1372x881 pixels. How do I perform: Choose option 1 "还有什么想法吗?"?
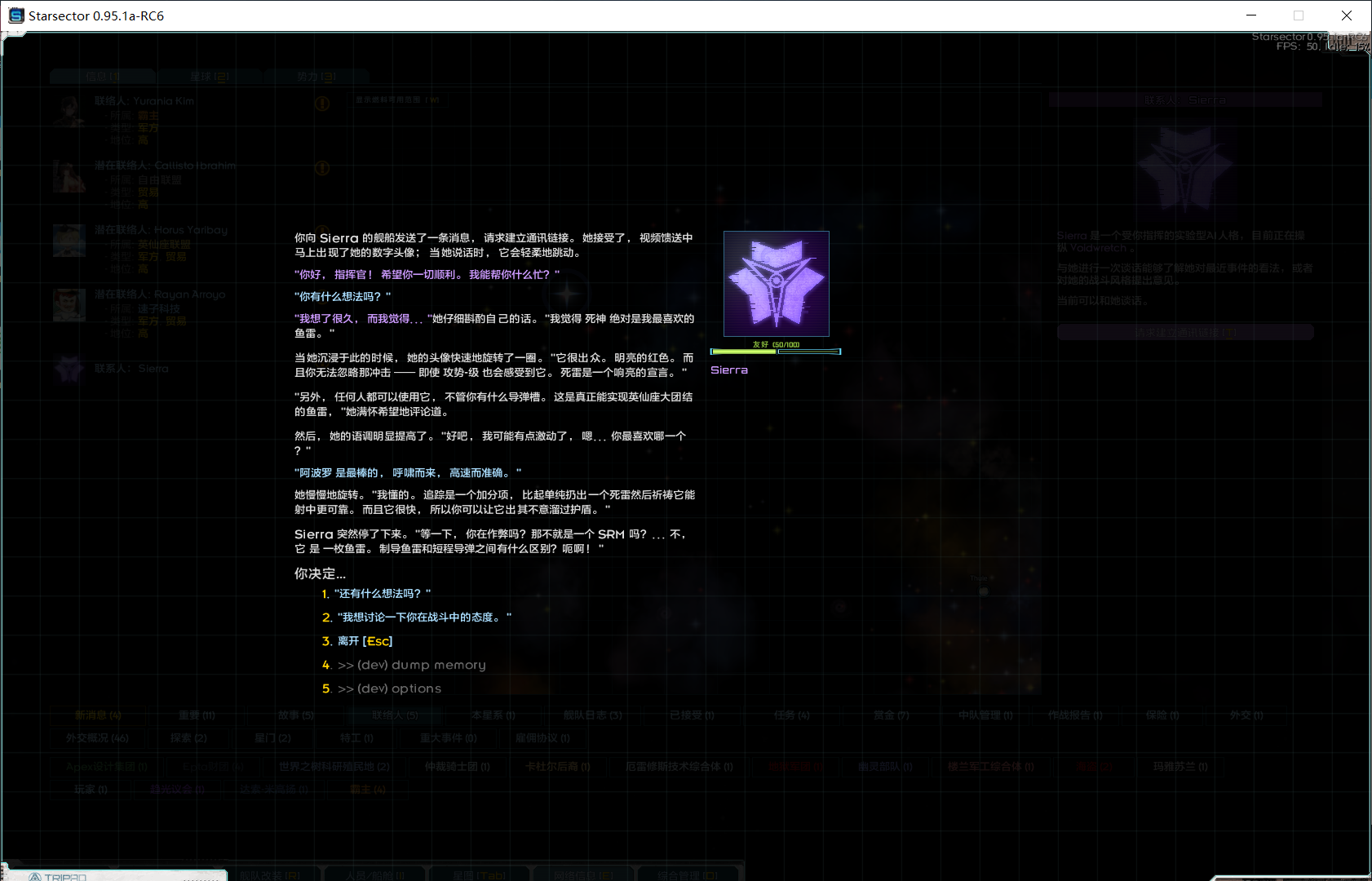[x=382, y=594]
